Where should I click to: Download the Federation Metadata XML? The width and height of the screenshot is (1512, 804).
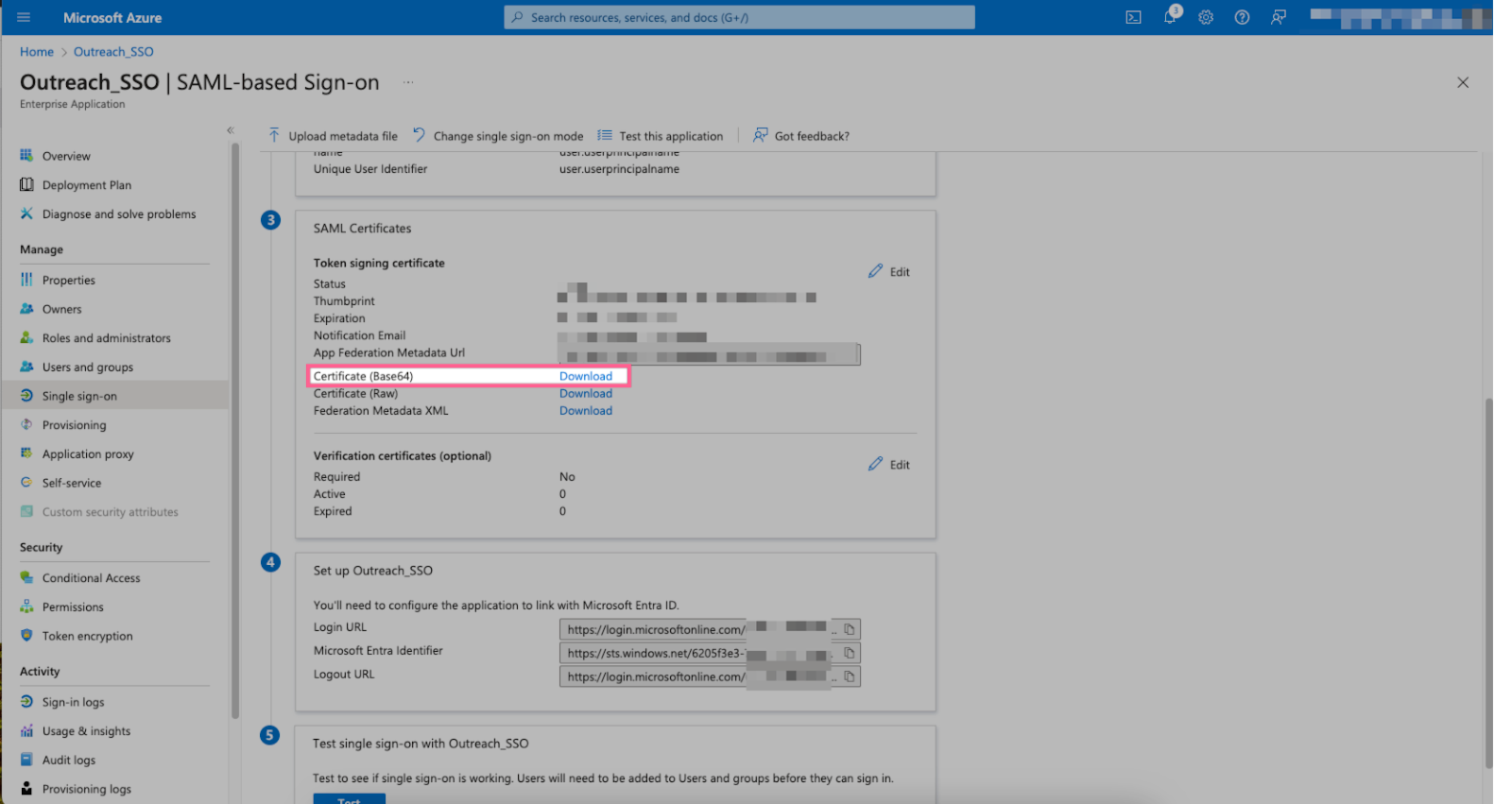pyautogui.click(x=586, y=411)
